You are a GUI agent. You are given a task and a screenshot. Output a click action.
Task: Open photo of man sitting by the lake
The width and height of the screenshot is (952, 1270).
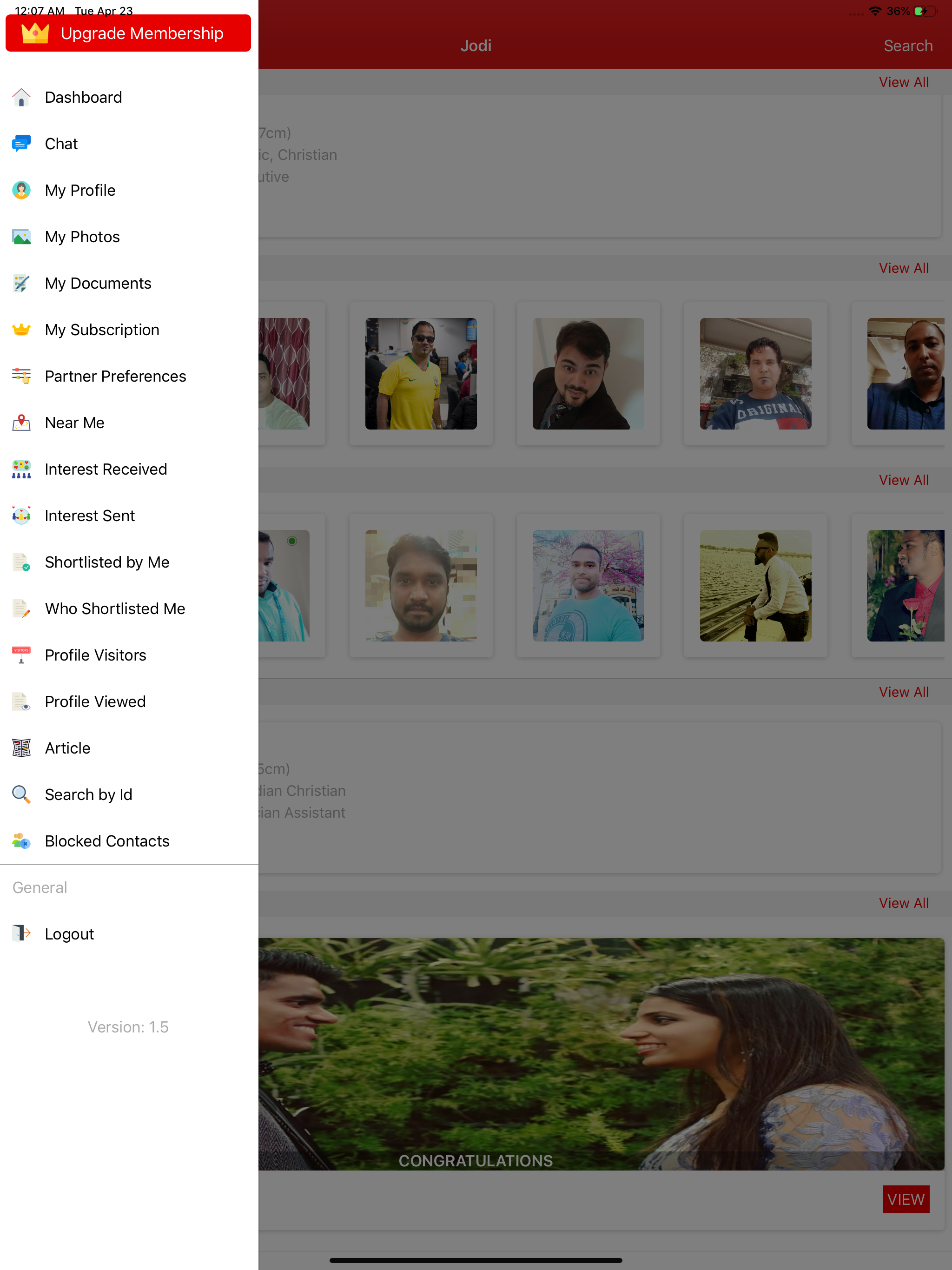click(x=755, y=585)
